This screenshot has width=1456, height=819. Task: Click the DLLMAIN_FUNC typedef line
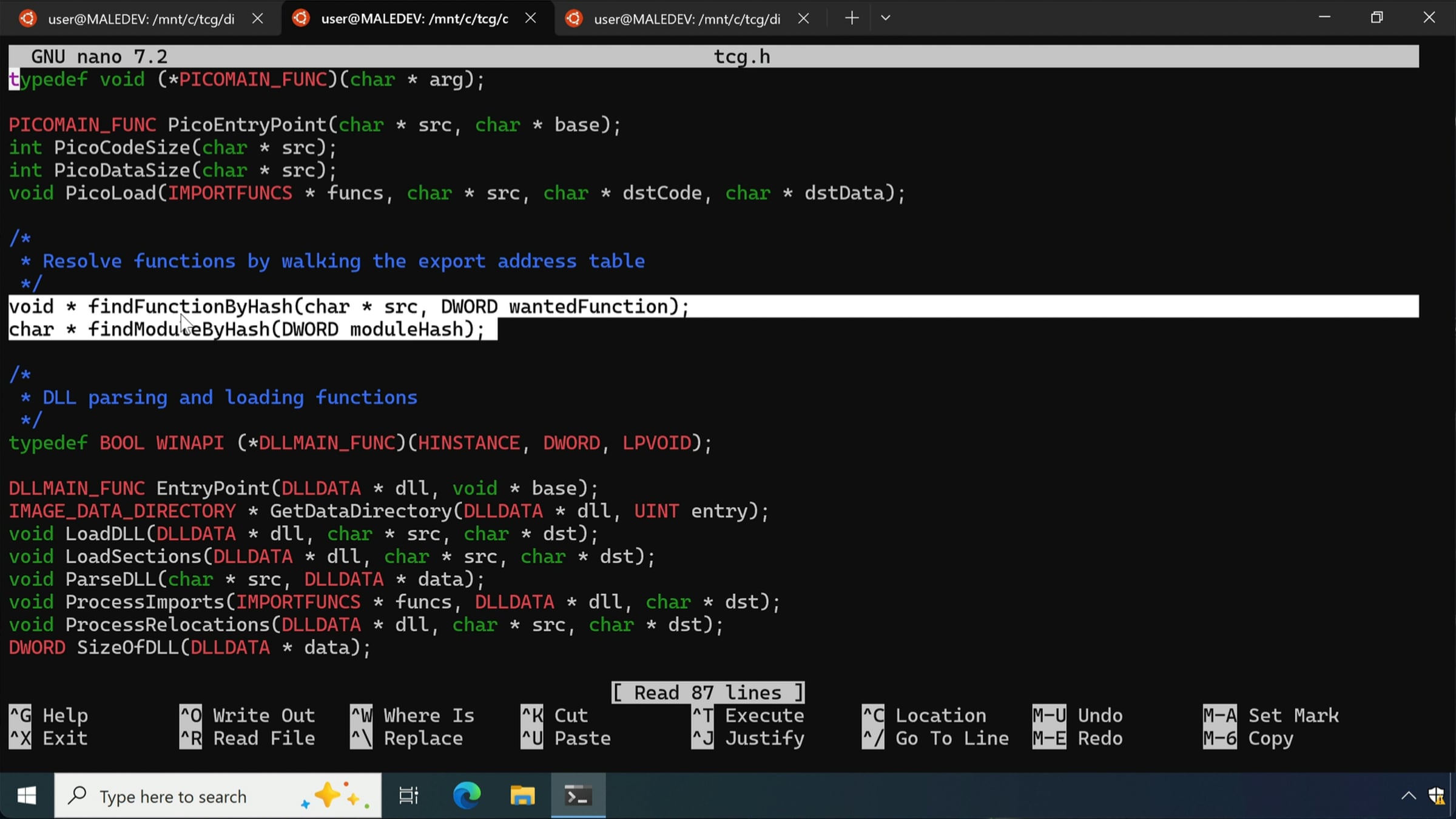pos(360,443)
